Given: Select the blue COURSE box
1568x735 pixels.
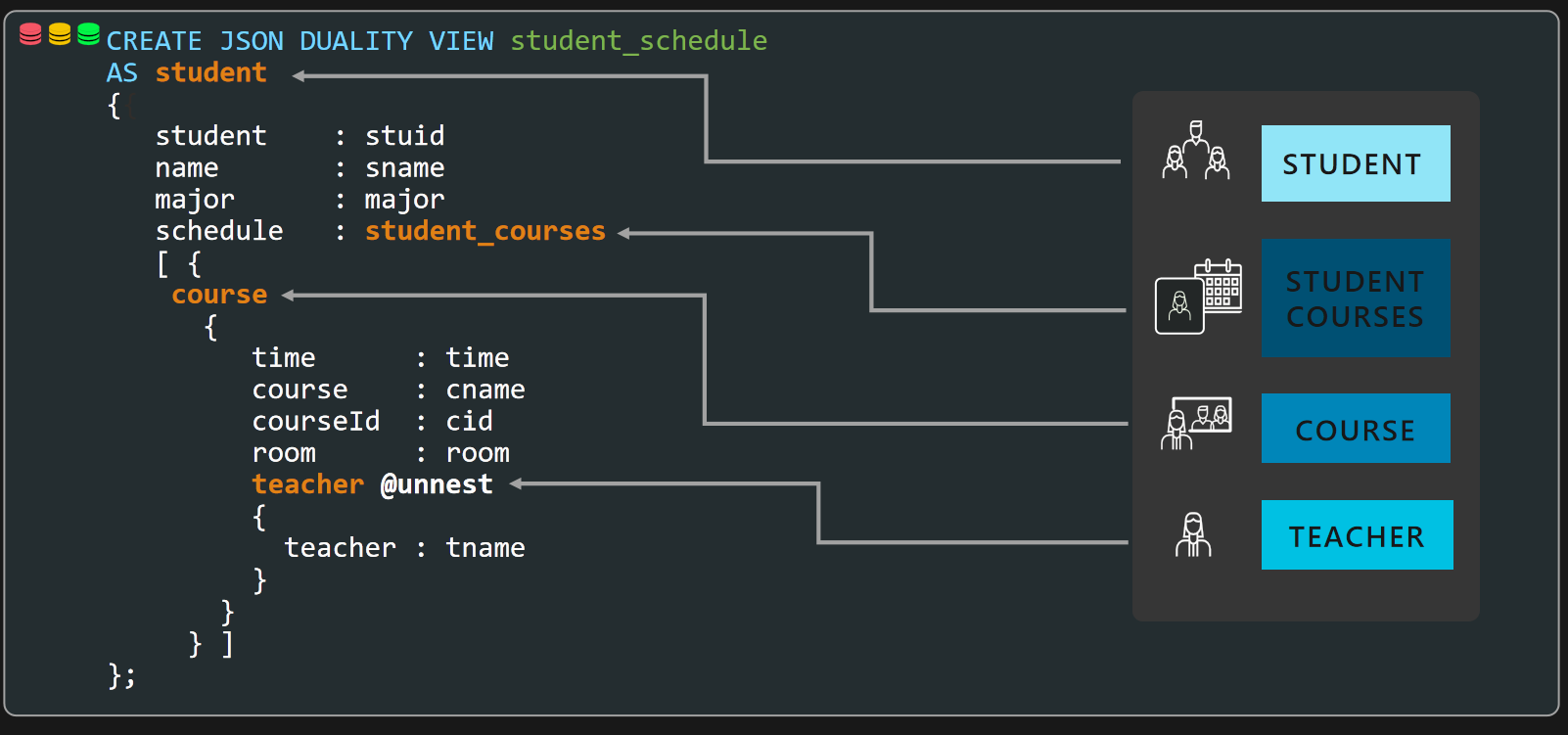Looking at the screenshot, I should click(x=1355, y=429).
